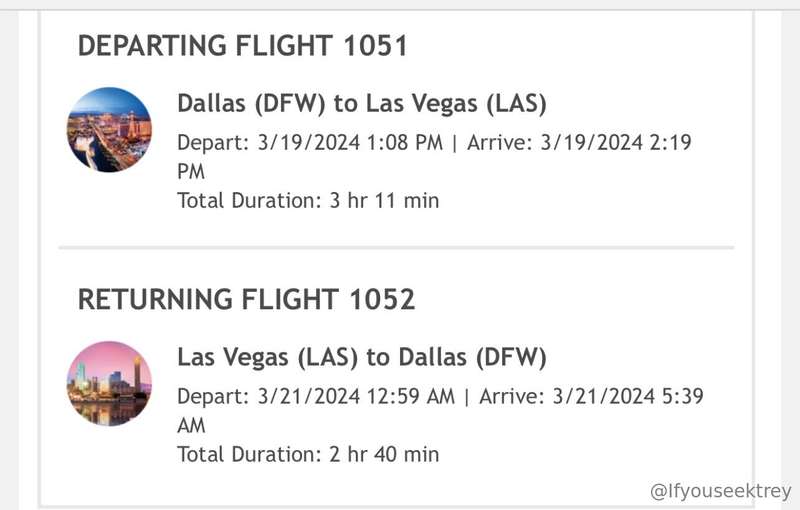
Task: Click the (LAS) airport code in departing route
Action: tap(516, 104)
